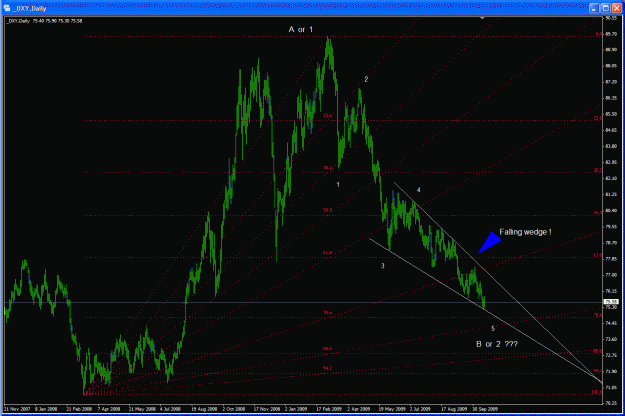Image resolution: width=625 pixels, height=416 pixels.
Task: Click the '2 Jul 2009' date on the time axis
Action: [x=420, y=409]
